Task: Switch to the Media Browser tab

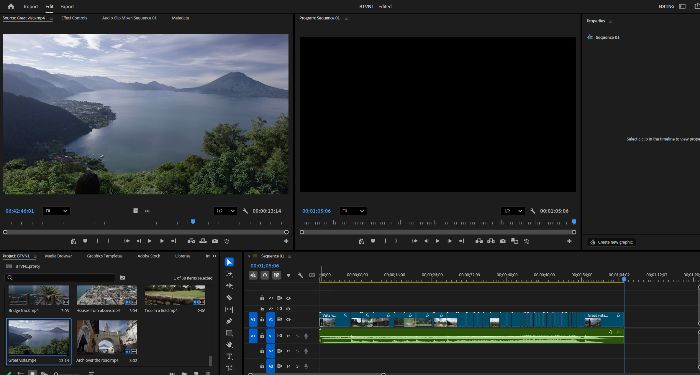Action: (x=58, y=256)
